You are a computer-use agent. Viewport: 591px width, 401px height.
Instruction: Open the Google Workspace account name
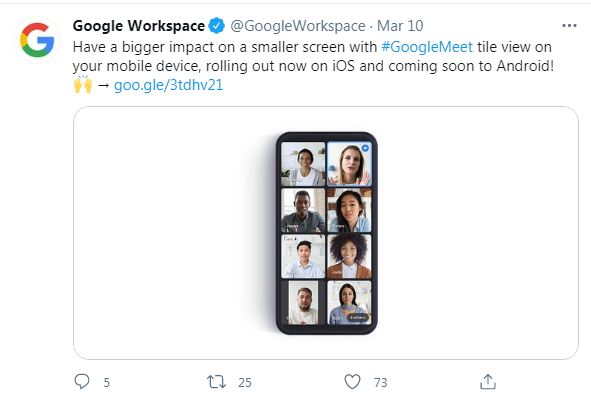[x=139, y=26]
